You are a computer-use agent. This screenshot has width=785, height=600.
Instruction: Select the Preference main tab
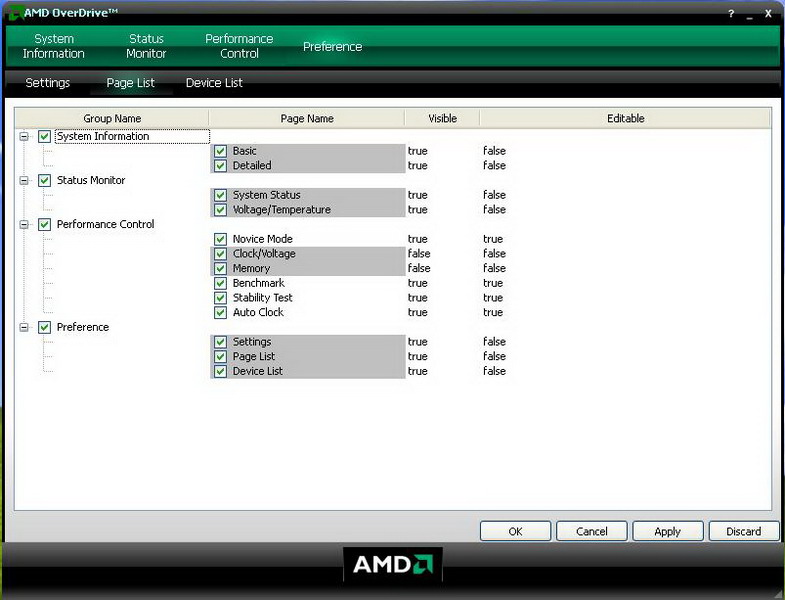(332, 47)
